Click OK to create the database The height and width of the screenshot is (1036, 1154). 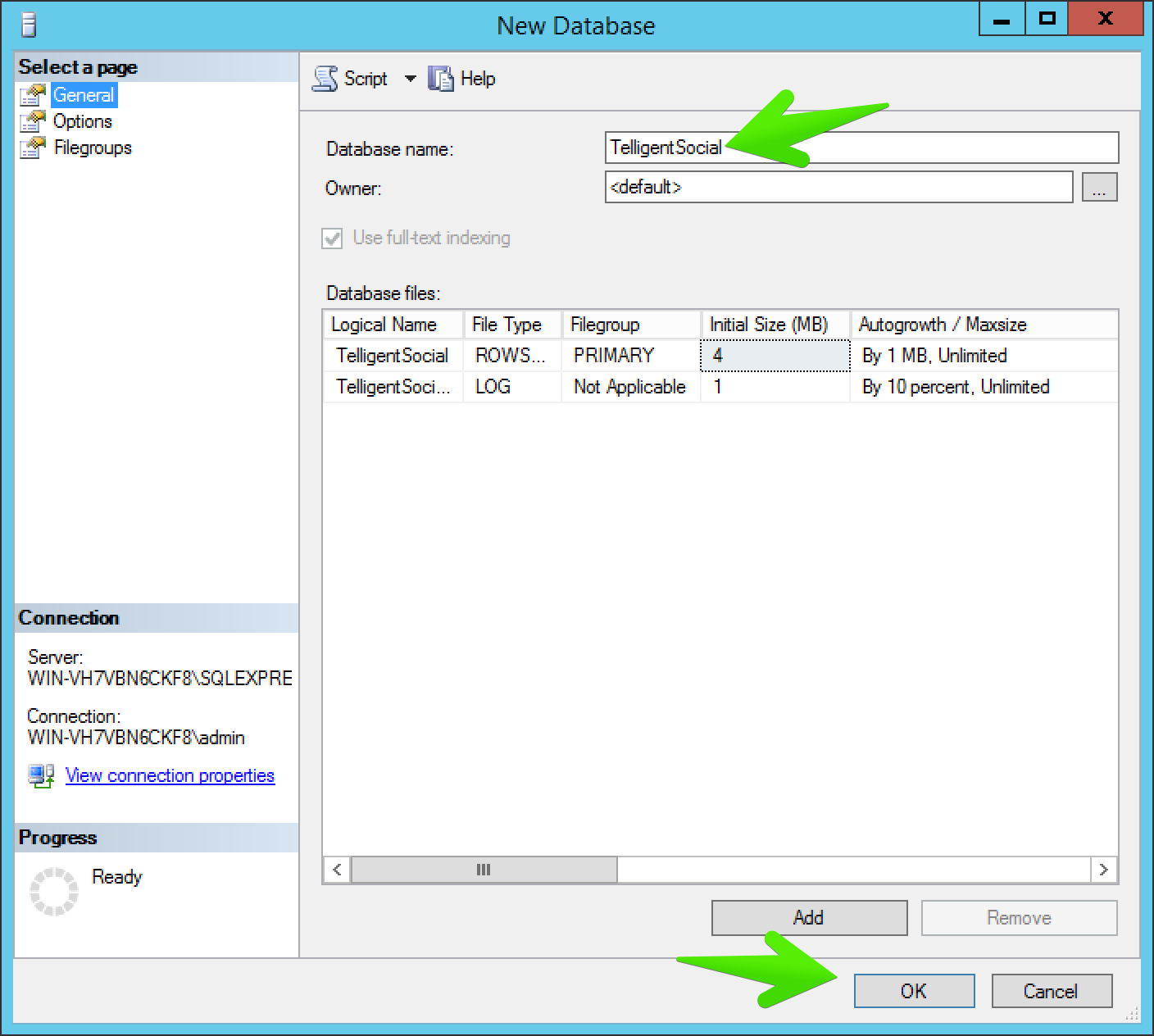914,991
